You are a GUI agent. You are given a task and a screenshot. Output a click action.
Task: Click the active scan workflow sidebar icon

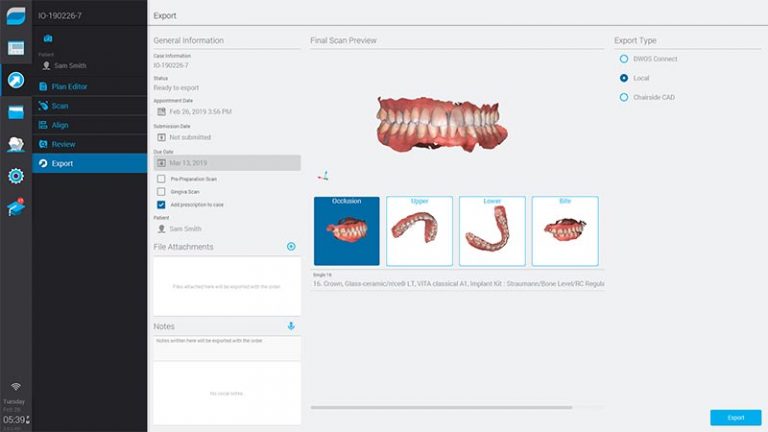pos(16,80)
